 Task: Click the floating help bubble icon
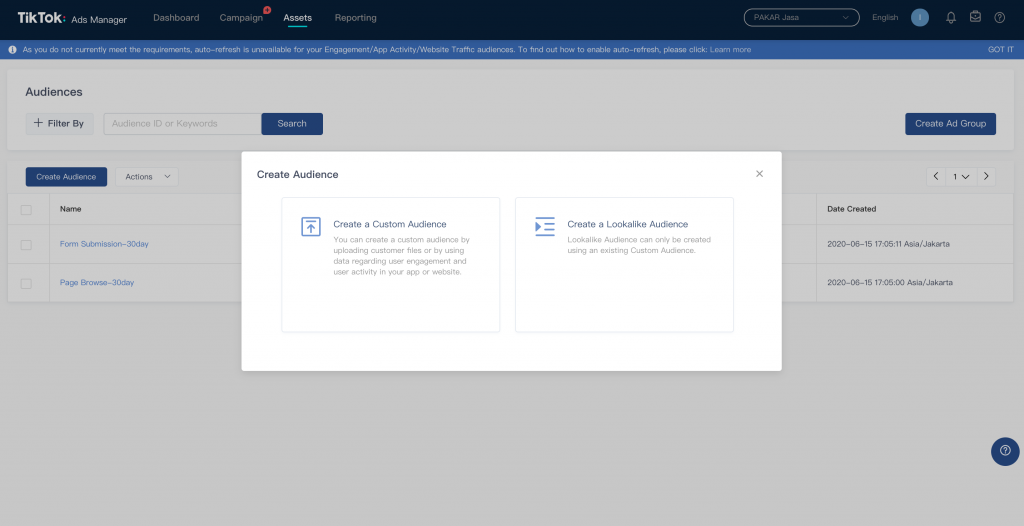(x=1005, y=451)
